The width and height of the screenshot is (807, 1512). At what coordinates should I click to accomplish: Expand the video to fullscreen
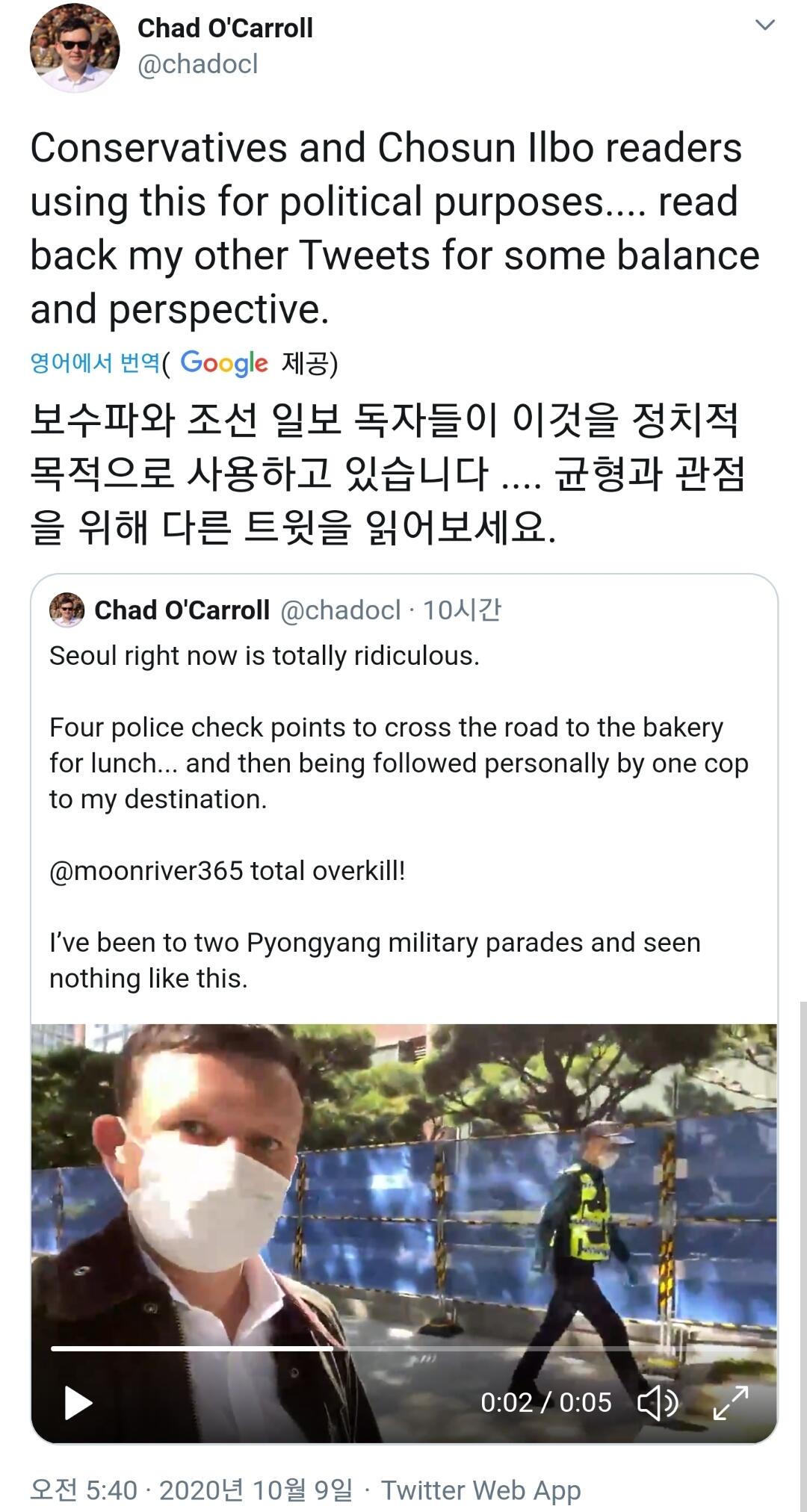730,1402
